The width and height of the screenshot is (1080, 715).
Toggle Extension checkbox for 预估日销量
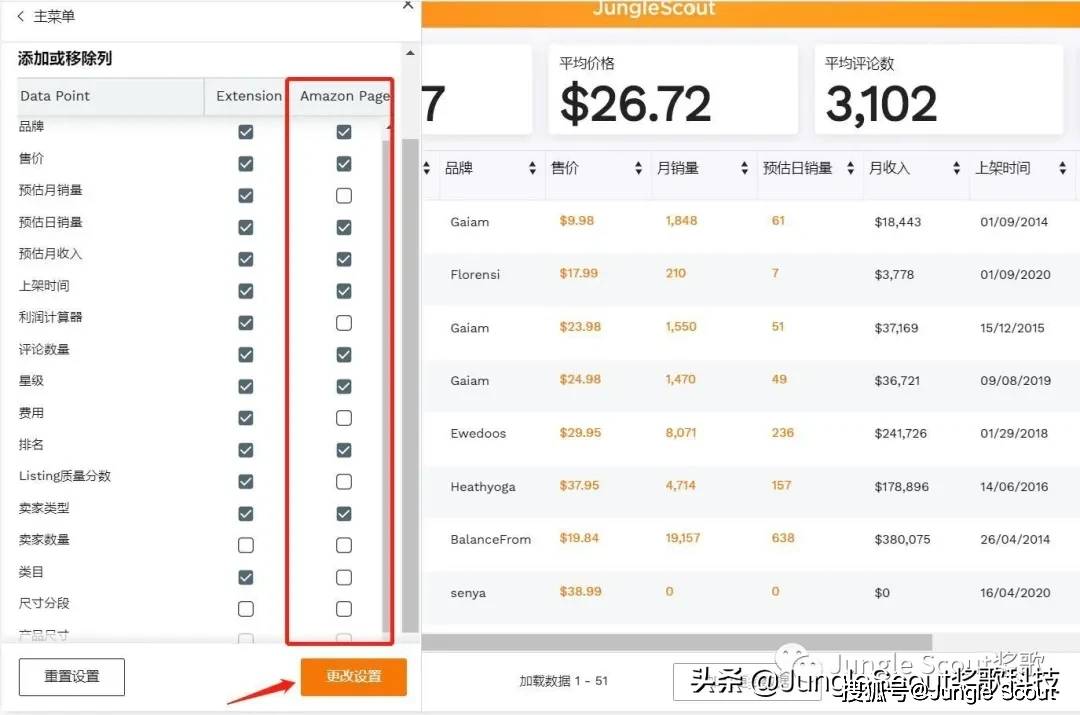click(x=246, y=227)
